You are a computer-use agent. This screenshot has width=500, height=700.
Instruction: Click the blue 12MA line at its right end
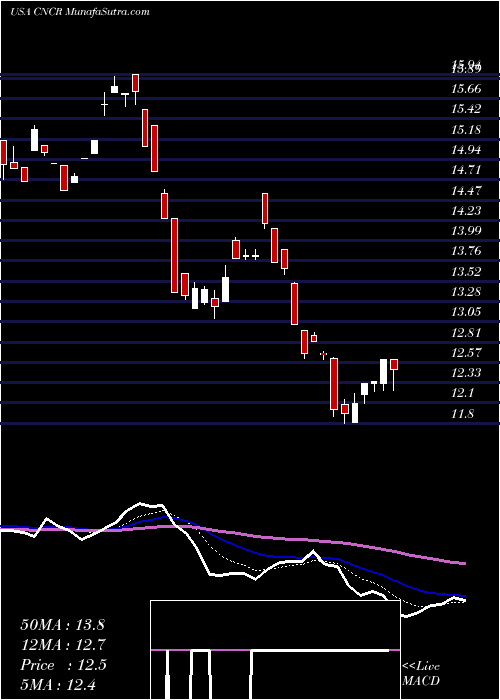tap(464, 596)
